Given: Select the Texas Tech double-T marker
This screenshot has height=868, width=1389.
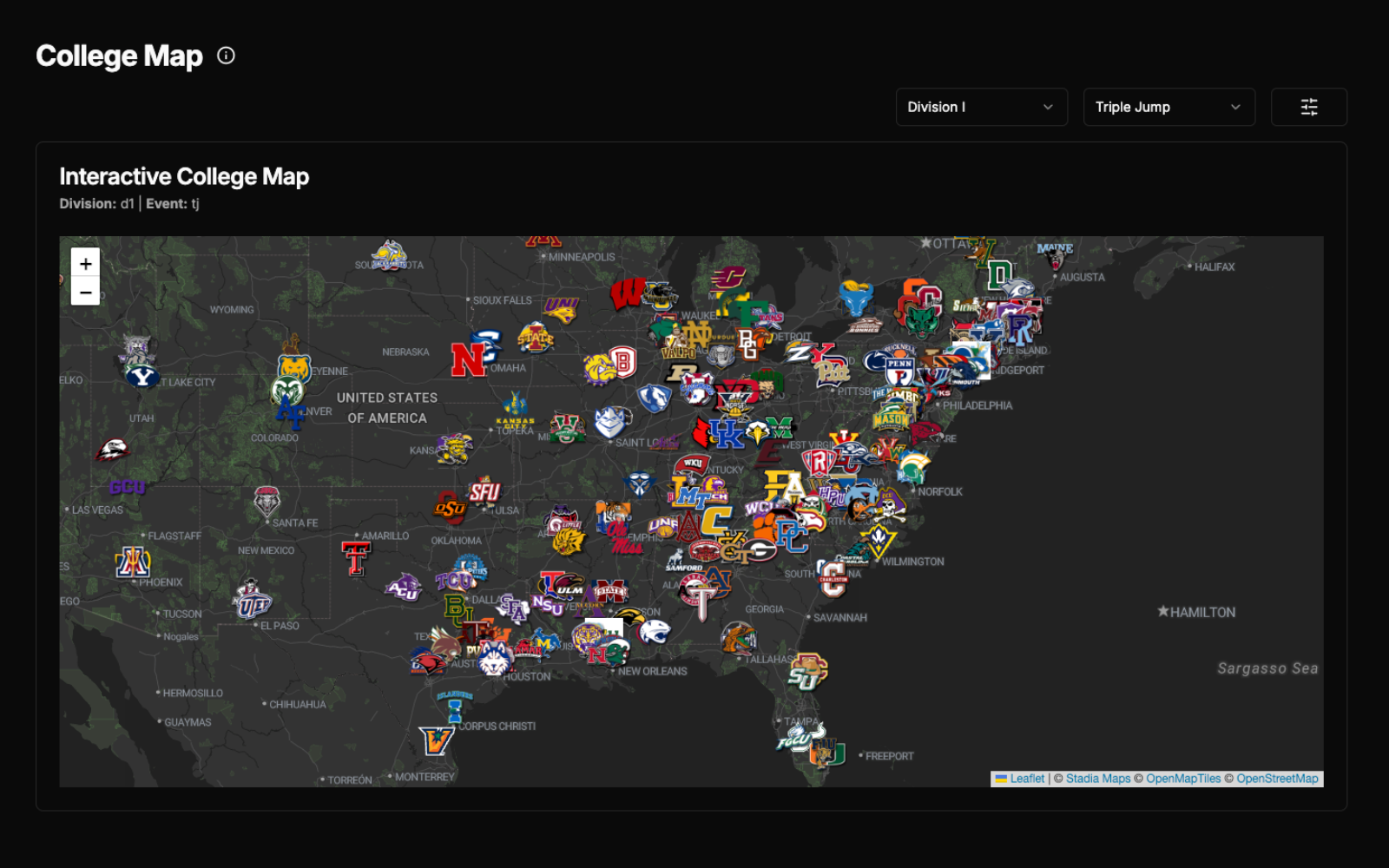Looking at the screenshot, I should pos(356,558).
